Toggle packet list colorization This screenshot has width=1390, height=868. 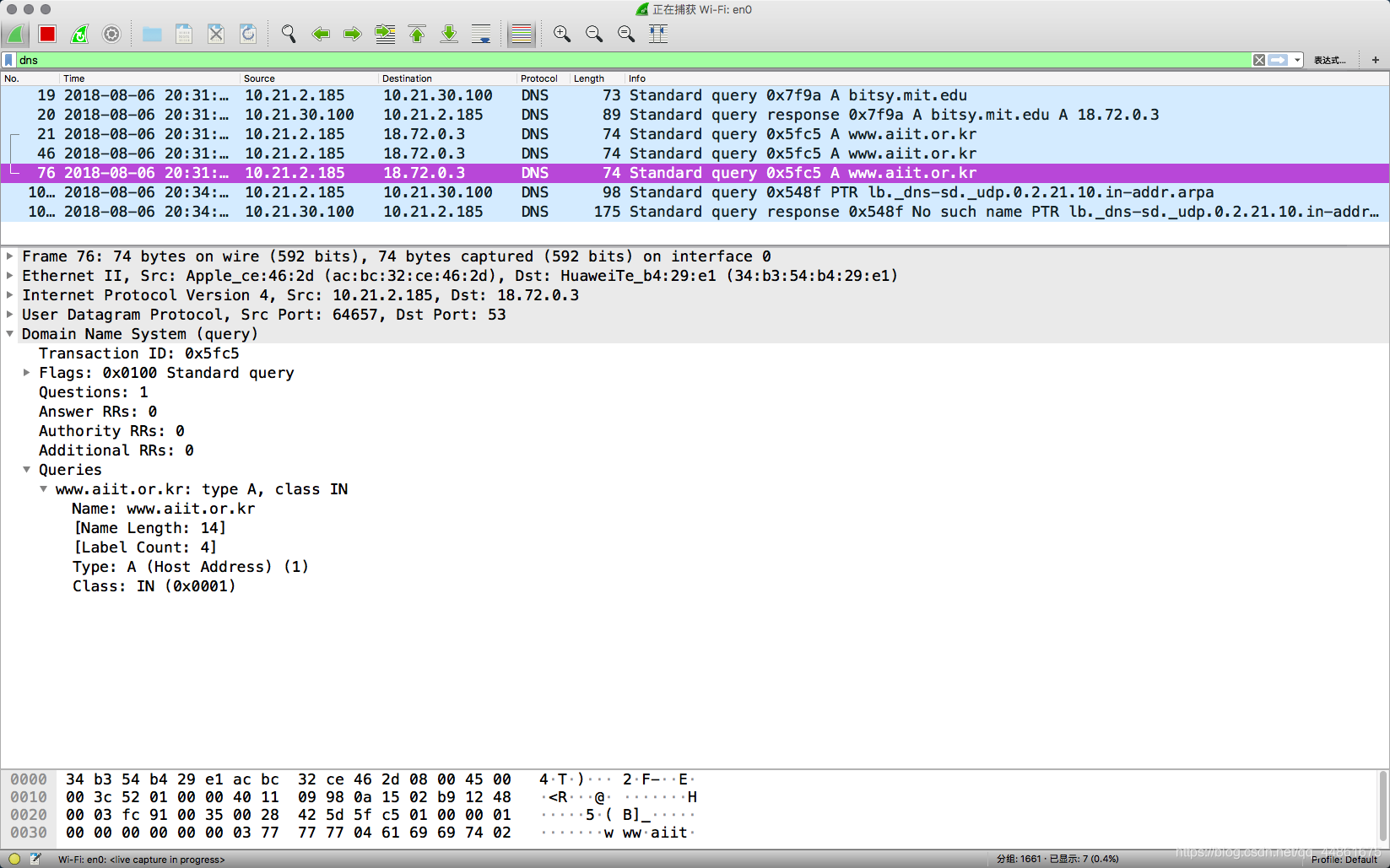click(522, 35)
